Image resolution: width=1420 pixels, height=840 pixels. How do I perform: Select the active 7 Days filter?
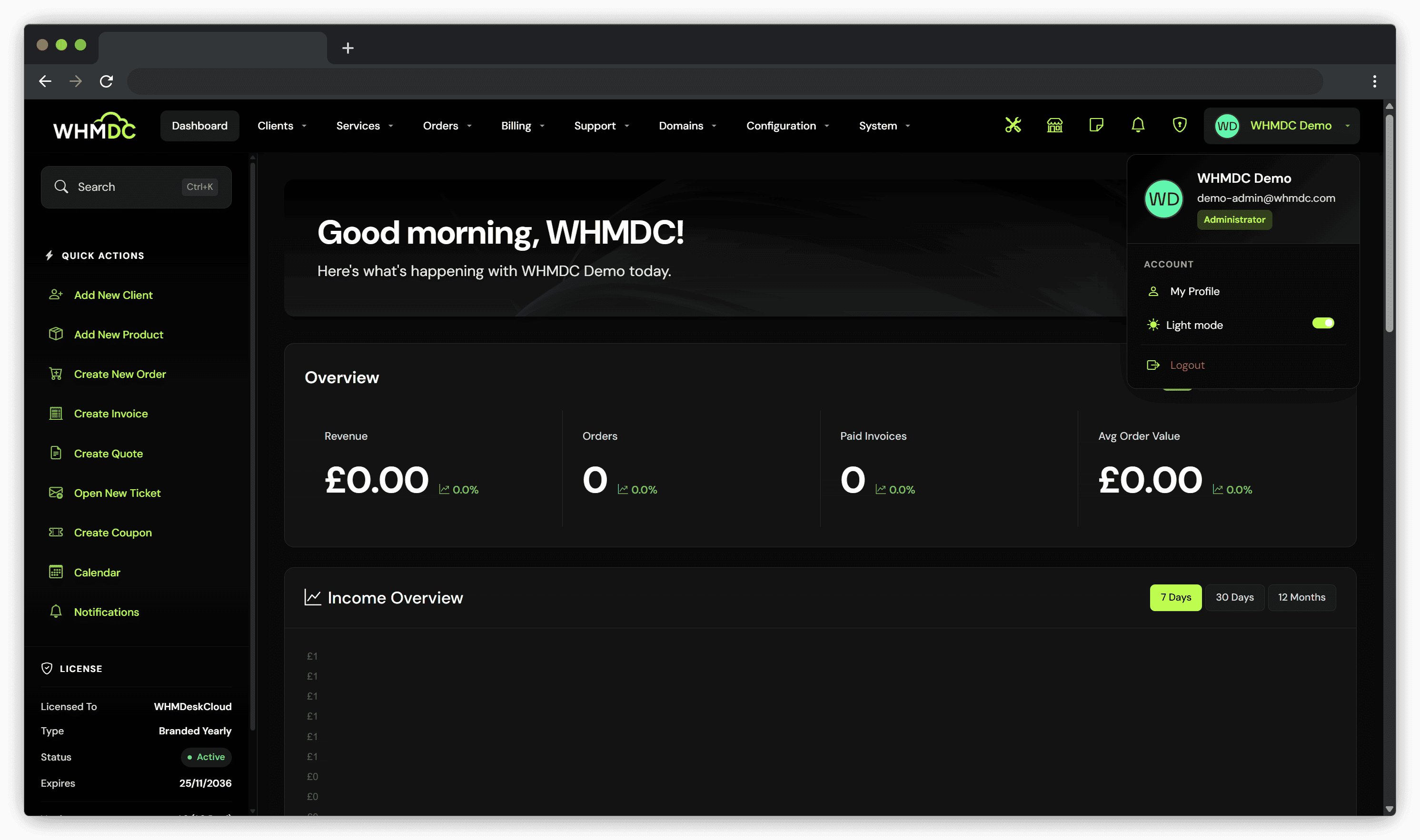click(1175, 597)
